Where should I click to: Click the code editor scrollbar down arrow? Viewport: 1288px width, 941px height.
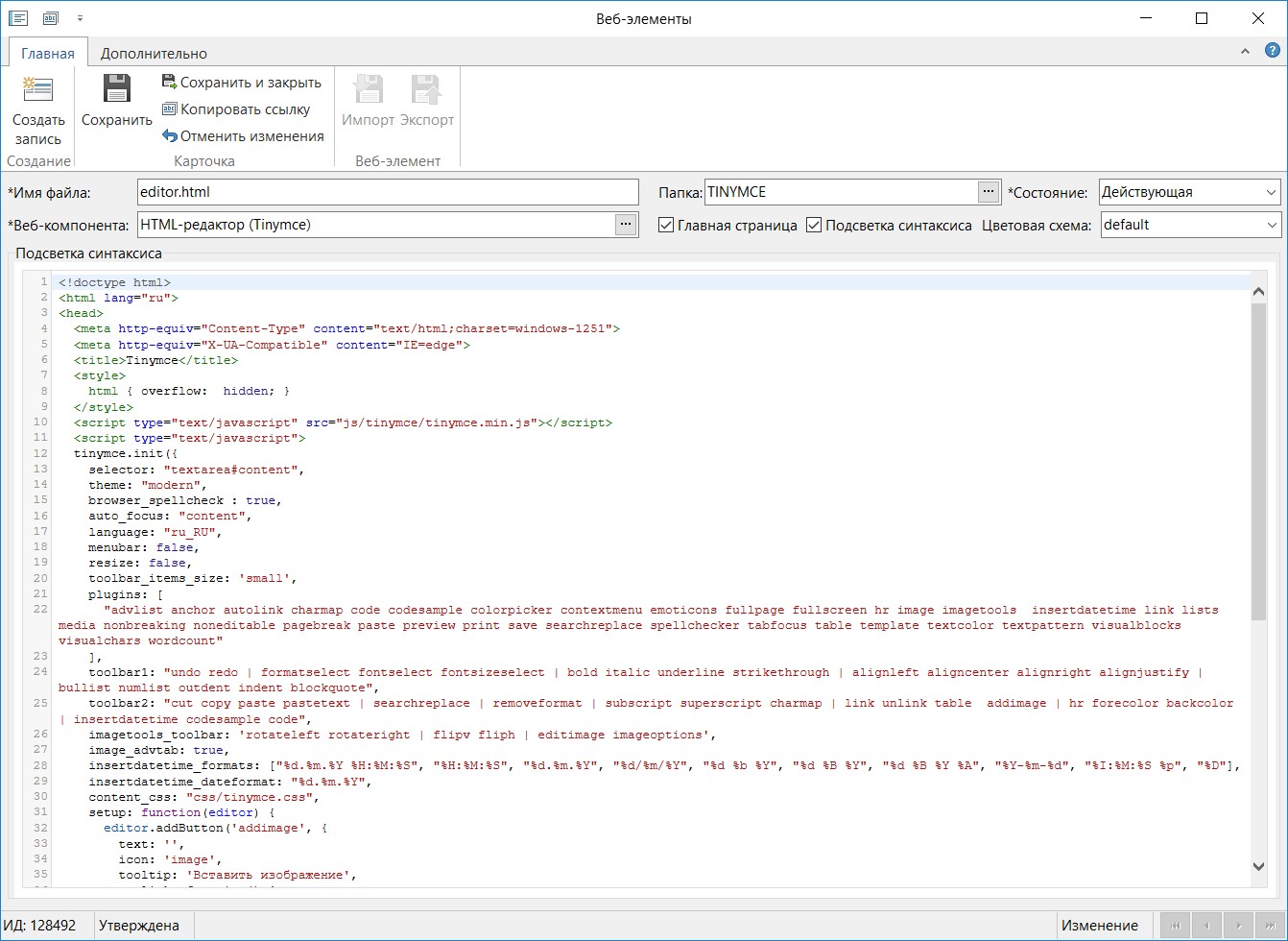[1259, 866]
